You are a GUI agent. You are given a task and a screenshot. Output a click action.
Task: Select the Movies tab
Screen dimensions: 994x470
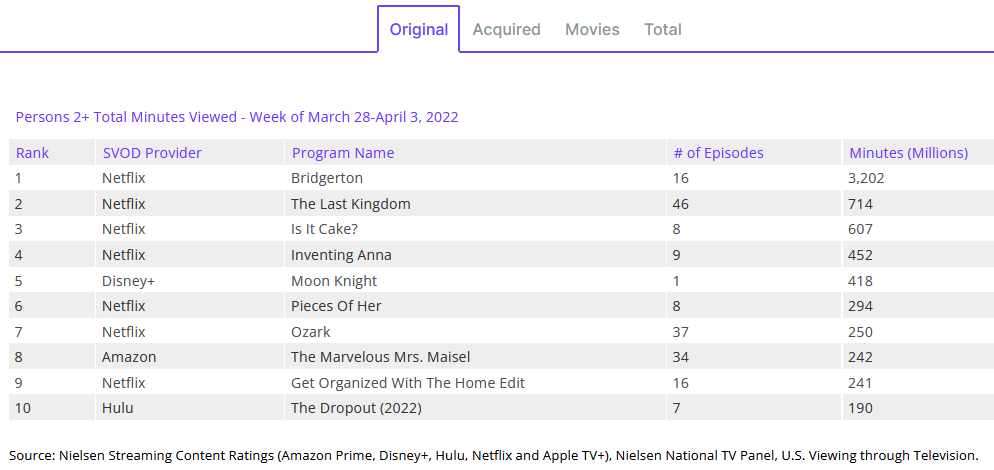[592, 29]
